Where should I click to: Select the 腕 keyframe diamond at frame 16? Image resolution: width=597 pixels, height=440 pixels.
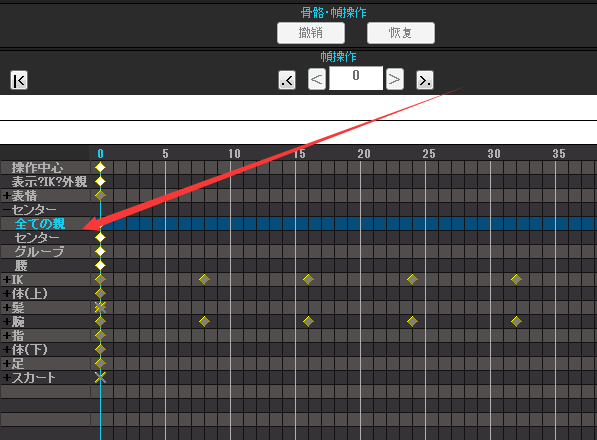[308, 321]
